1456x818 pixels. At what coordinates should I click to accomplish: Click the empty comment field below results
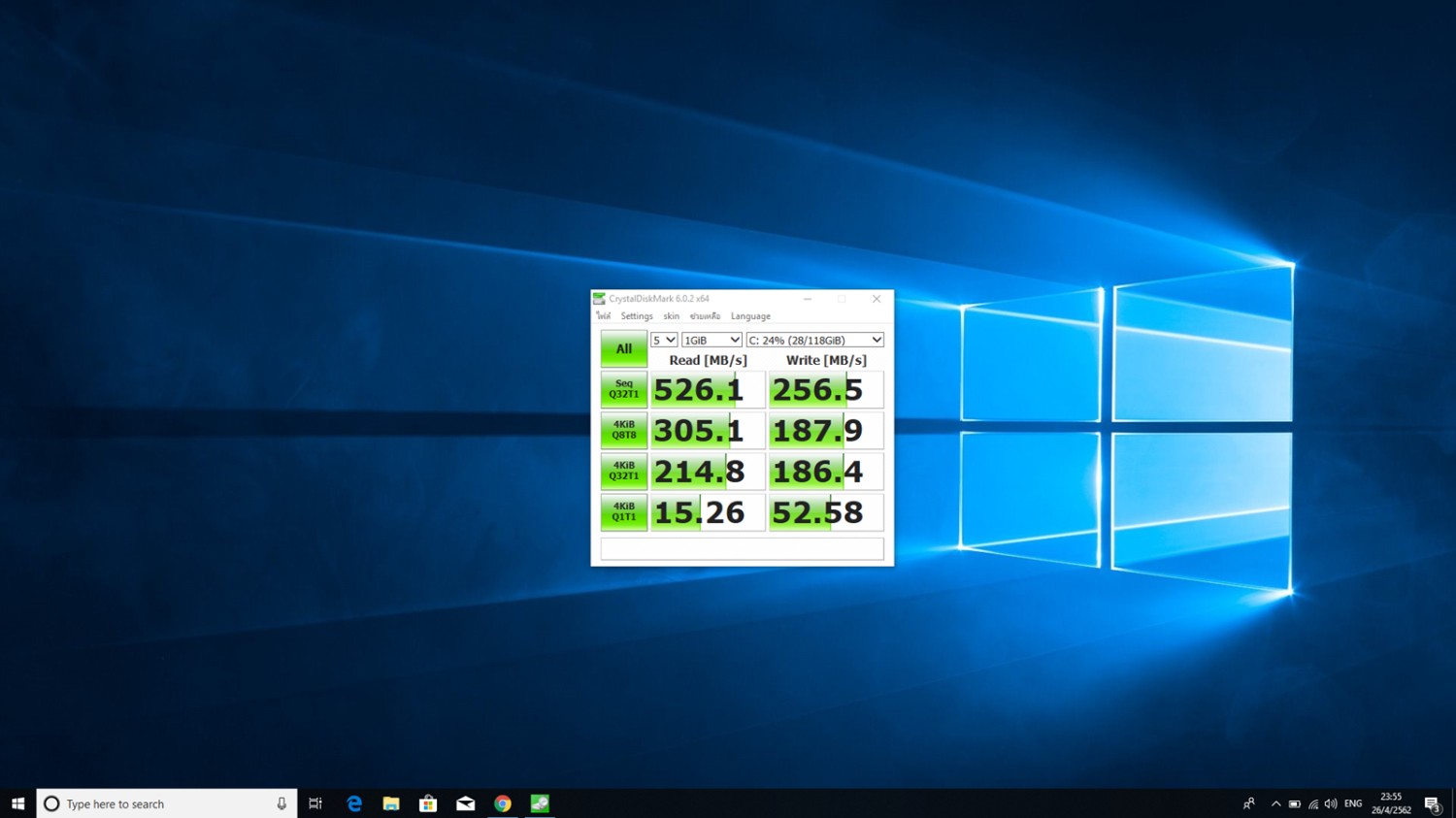[742, 549]
